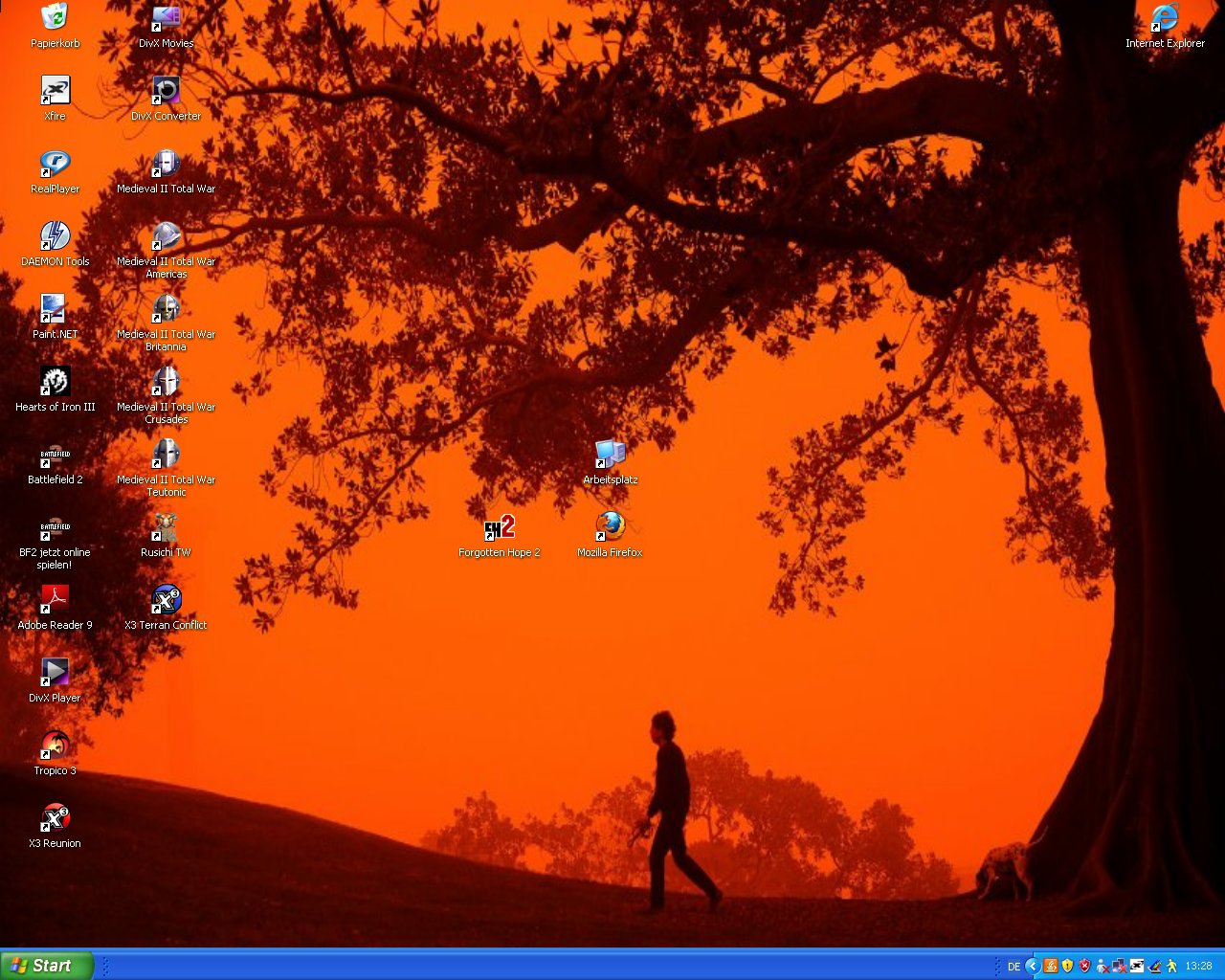Start Mozilla Firefox from the desktop
1225x980 pixels.
(610, 527)
